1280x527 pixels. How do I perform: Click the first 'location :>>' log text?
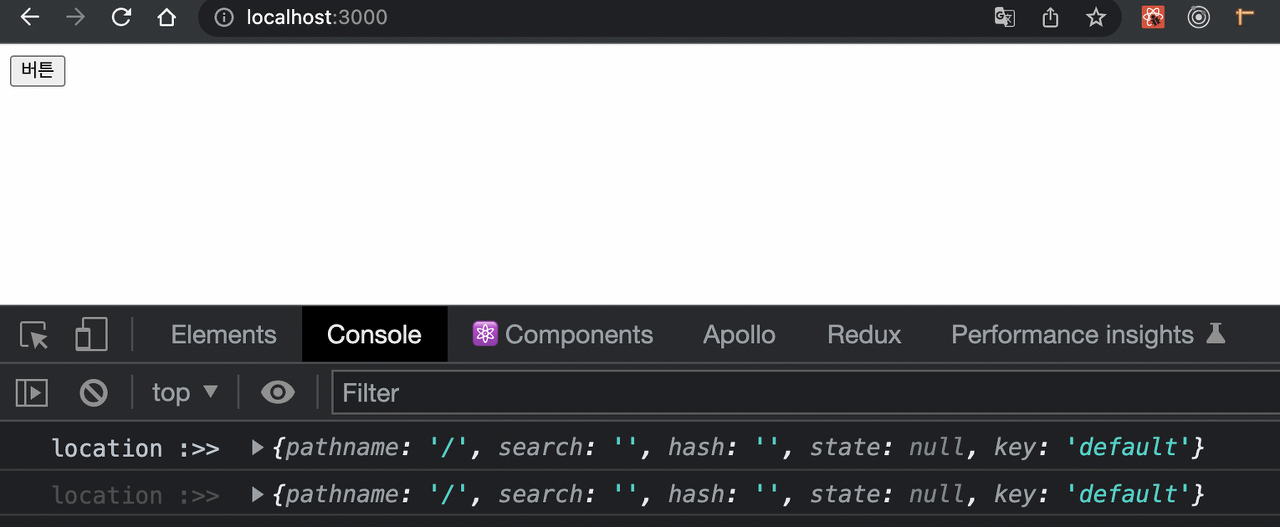point(136,448)
